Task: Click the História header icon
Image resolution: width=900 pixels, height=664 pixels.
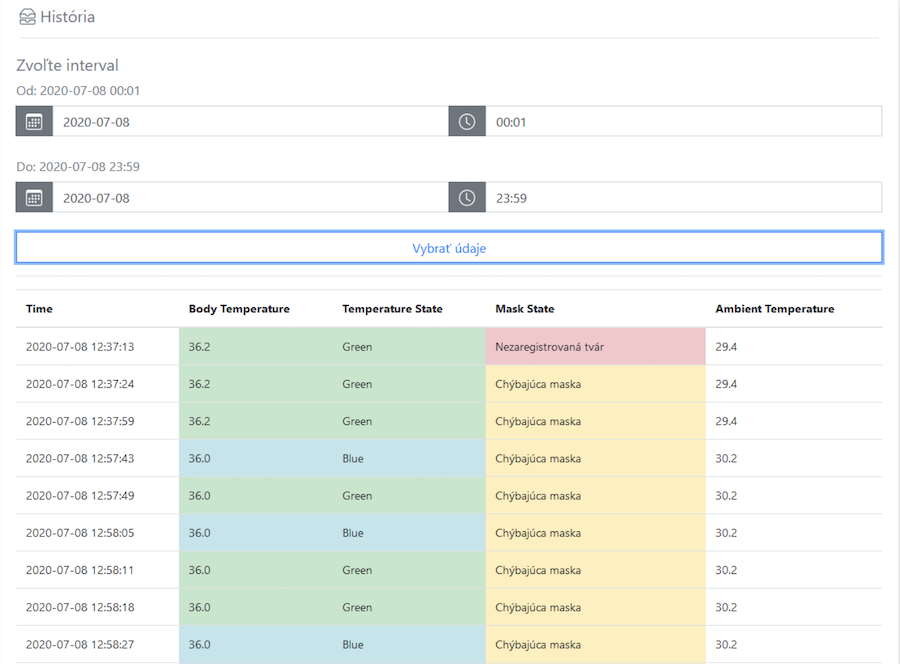Action: tap(27, 17)
